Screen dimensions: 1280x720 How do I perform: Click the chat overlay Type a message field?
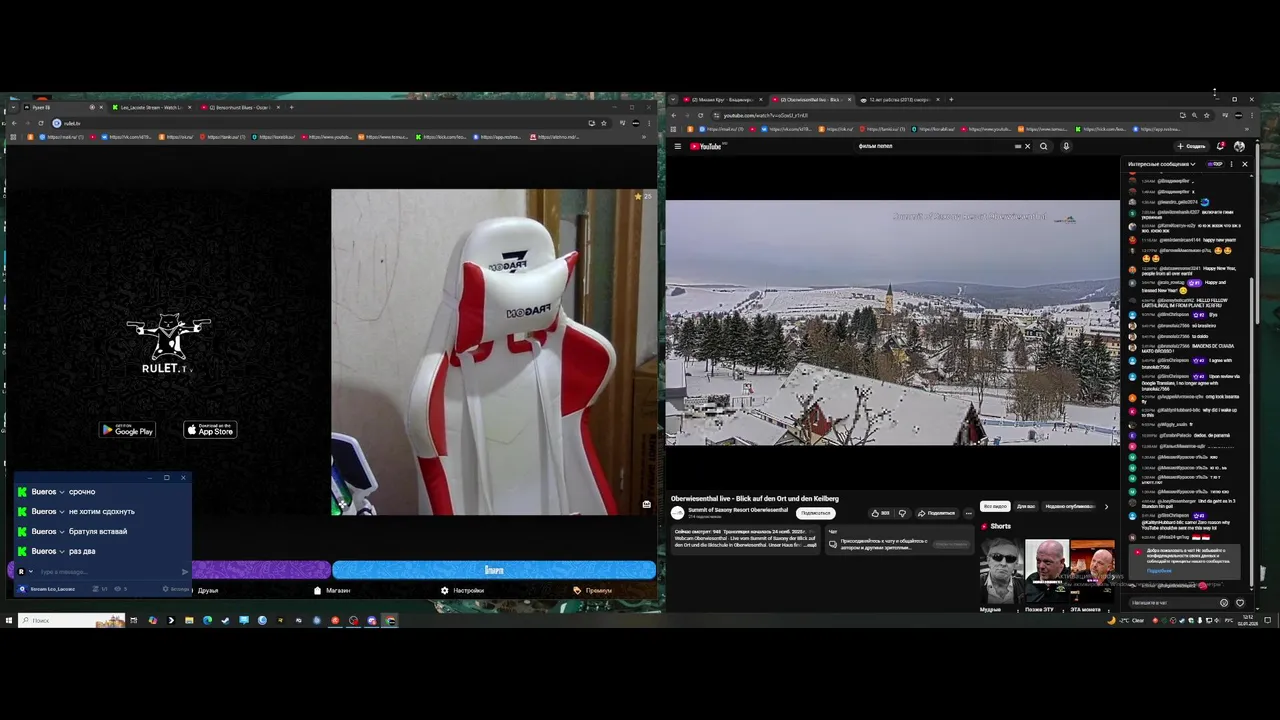pyautogui.click(x=108, y=572)
